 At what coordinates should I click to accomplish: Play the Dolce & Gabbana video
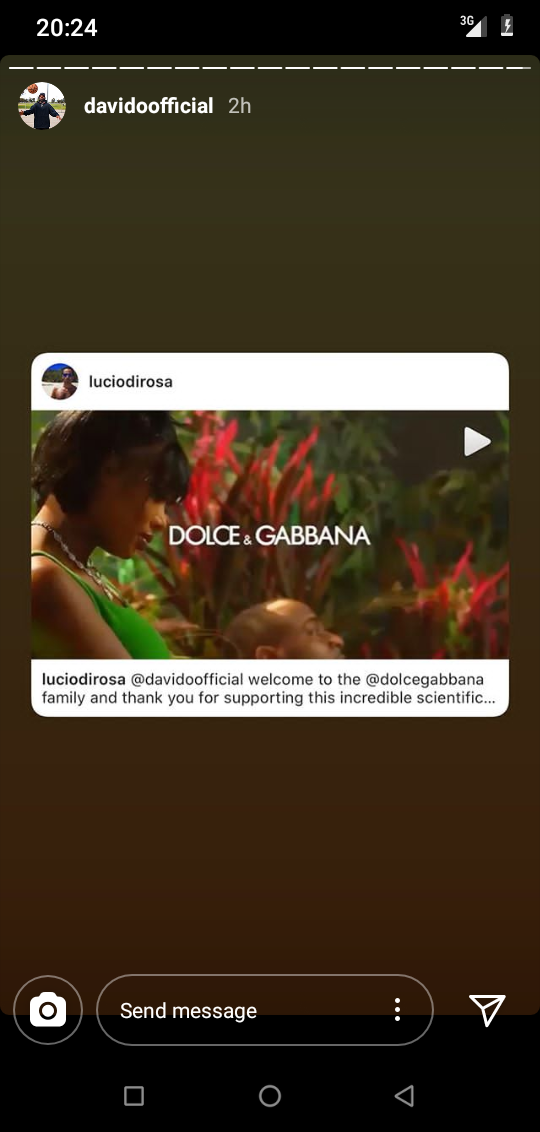(x=476, y=441)
